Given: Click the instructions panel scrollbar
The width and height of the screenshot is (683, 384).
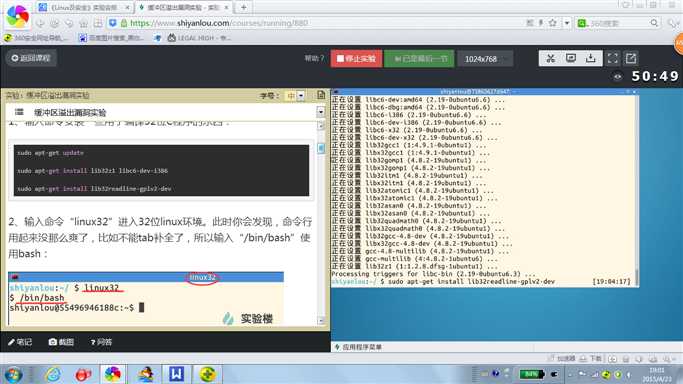Looking at the screenshot, I should (x=321, y=222).
